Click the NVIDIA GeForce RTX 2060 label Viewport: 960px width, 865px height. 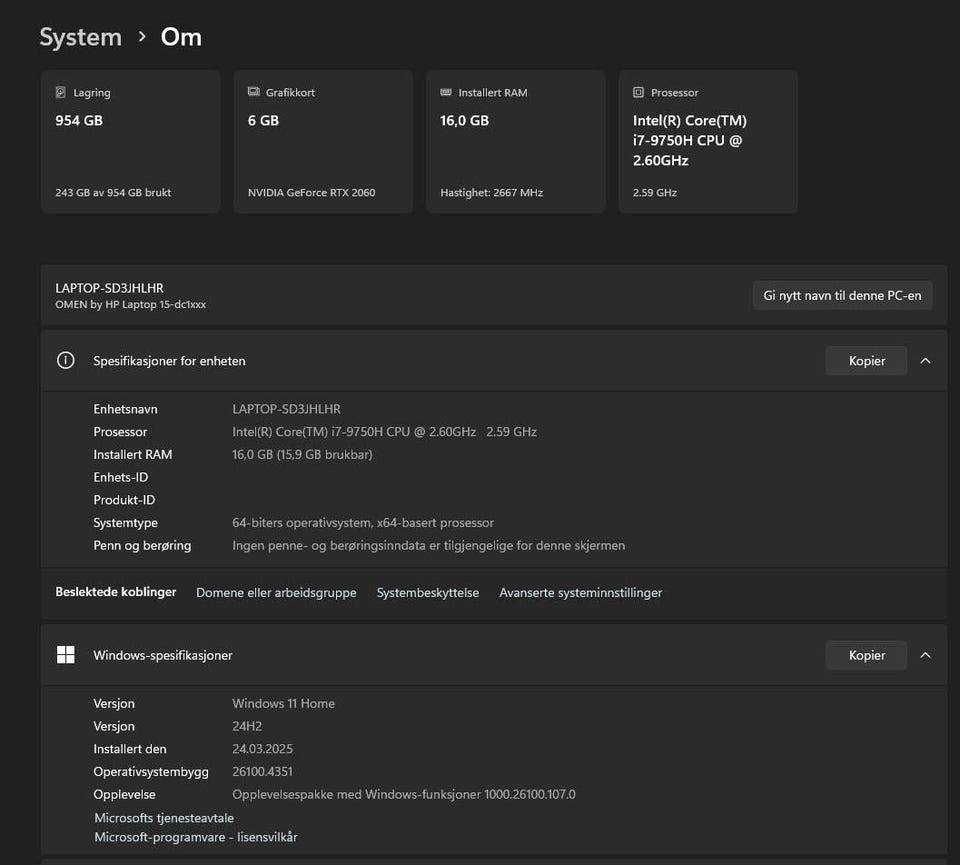pyautogui.click(x=311, y=193)
